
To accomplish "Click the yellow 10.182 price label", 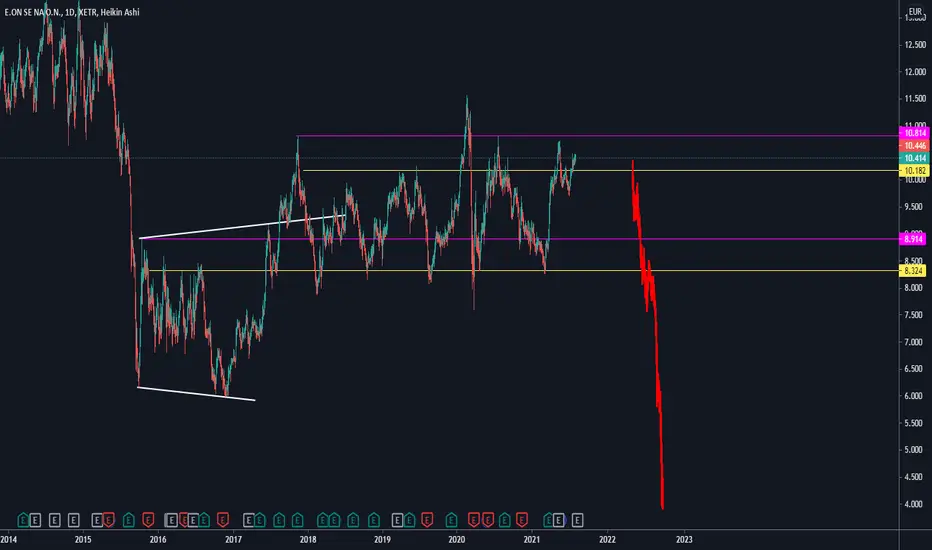I will tap(915, 171).
